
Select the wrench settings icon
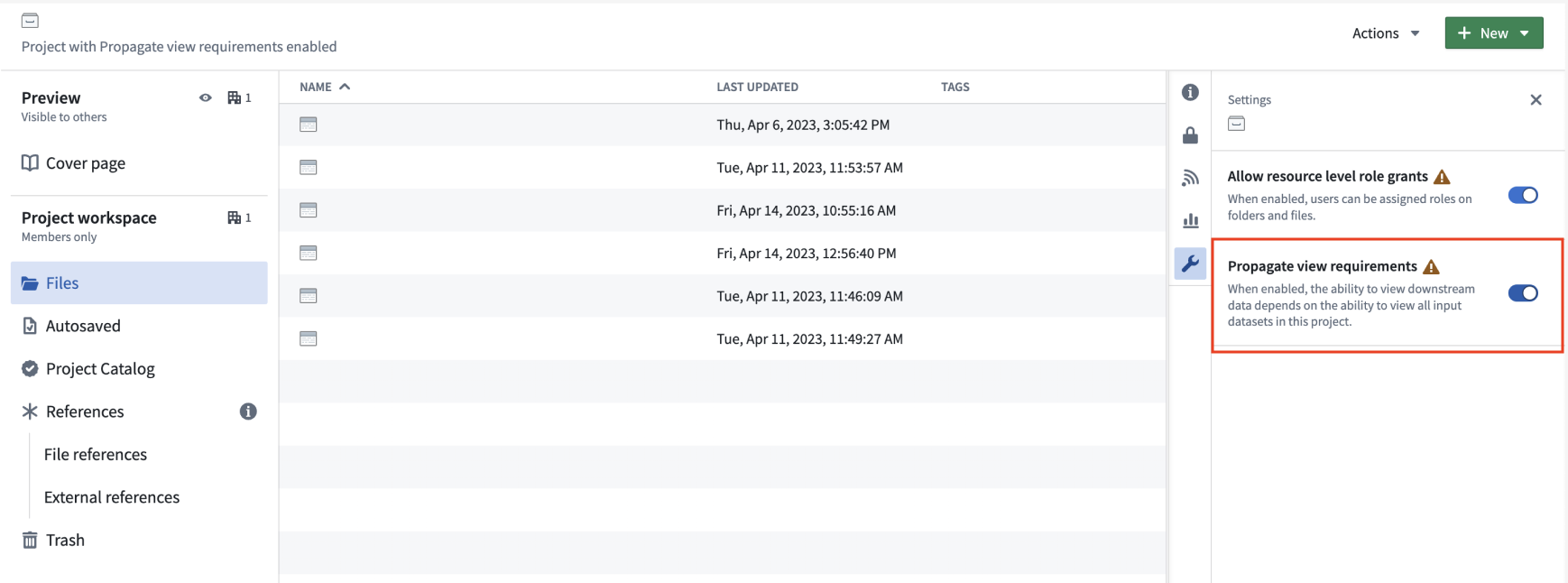point(1190,264)
